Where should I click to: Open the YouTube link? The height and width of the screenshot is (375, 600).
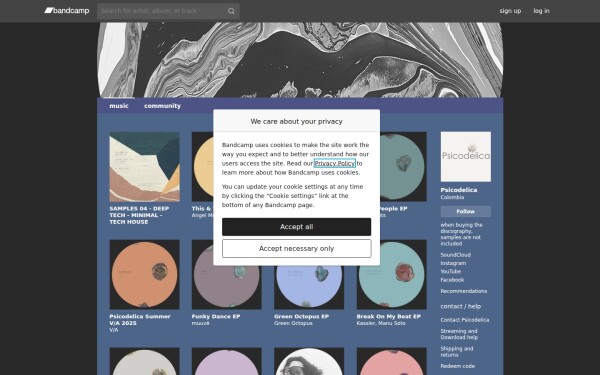tap(451, 272)
